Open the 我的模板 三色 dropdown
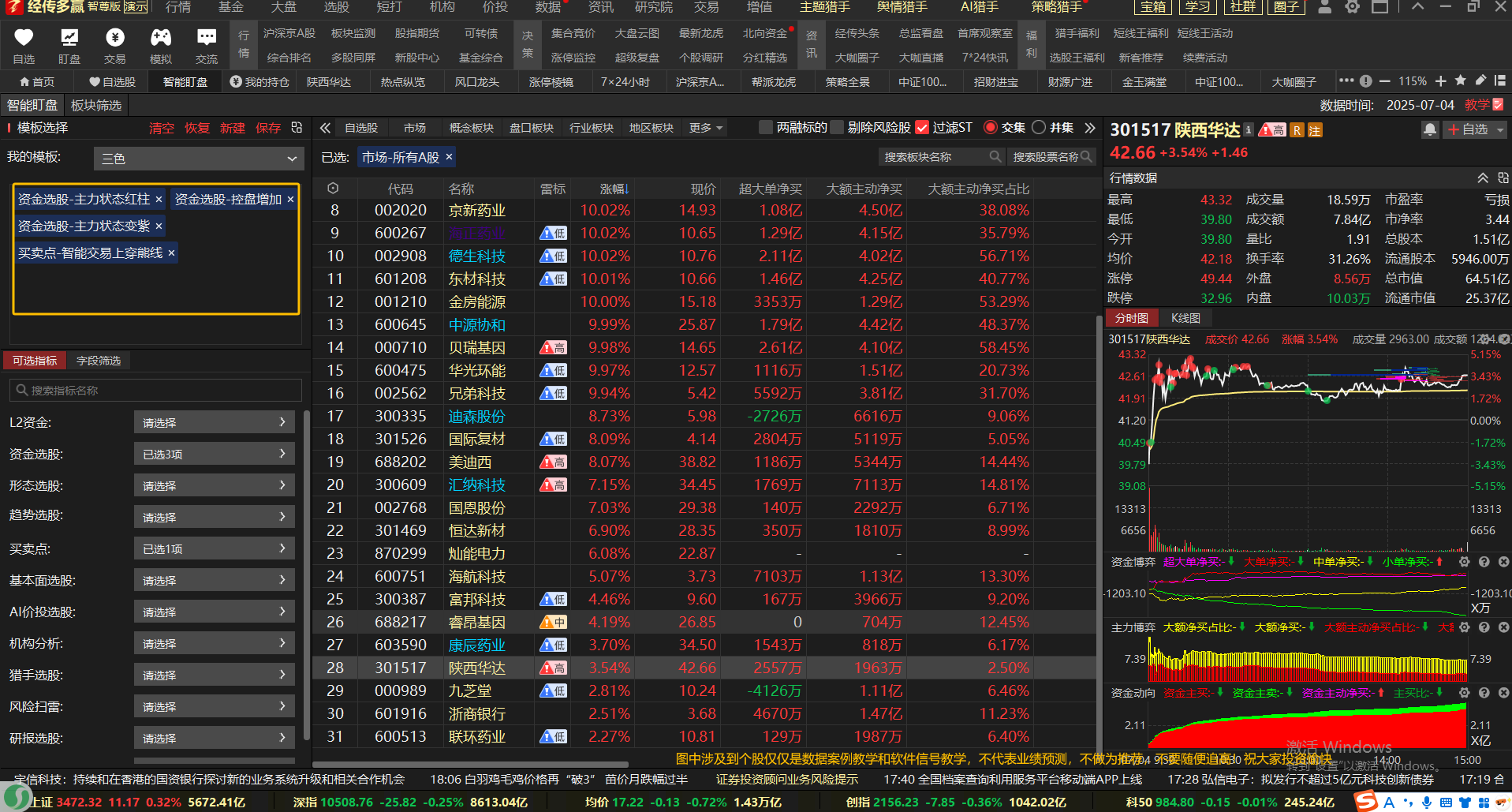 coord(198,159)
